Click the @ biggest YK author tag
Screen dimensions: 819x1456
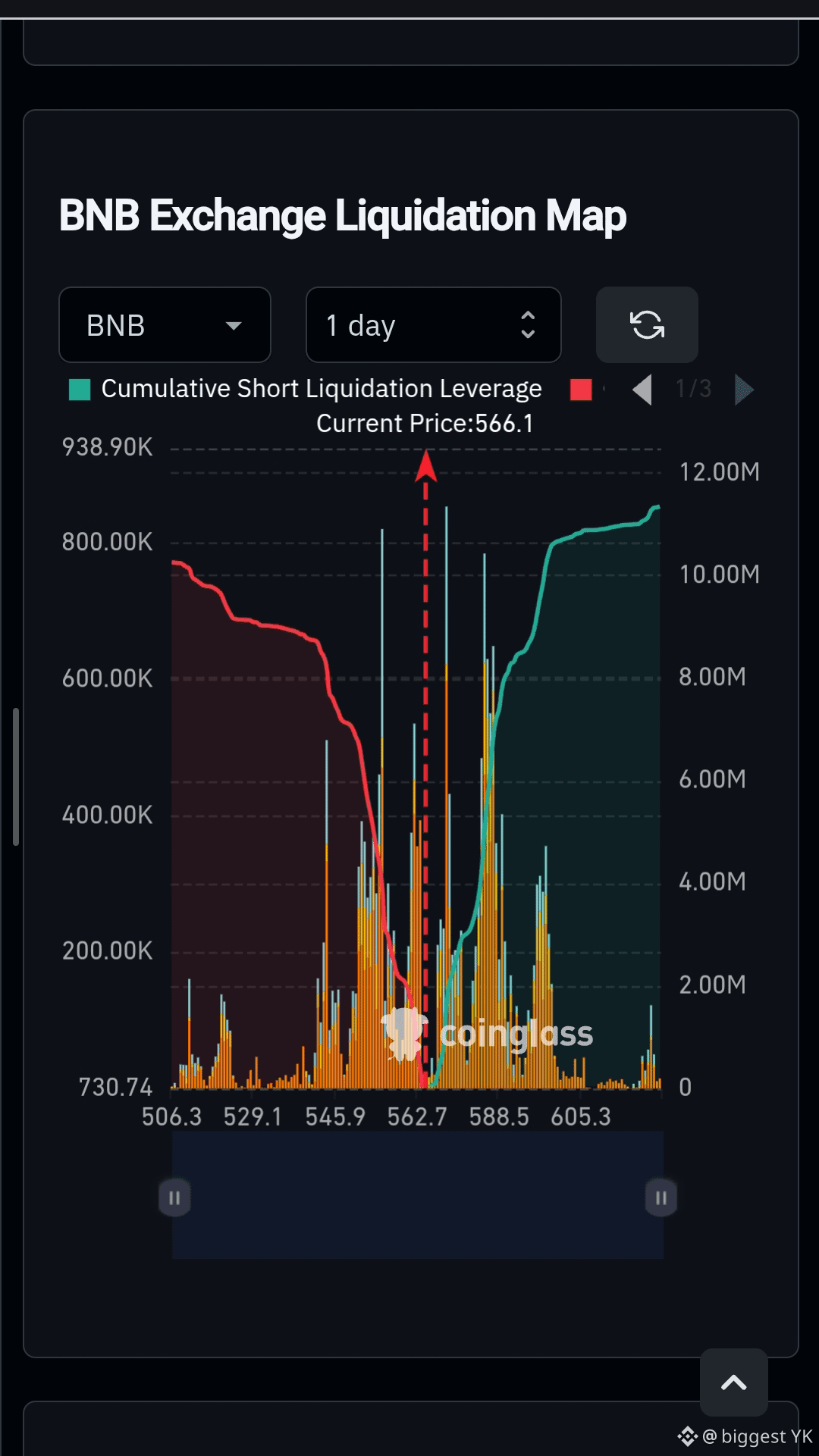(x=746, y=1436)
